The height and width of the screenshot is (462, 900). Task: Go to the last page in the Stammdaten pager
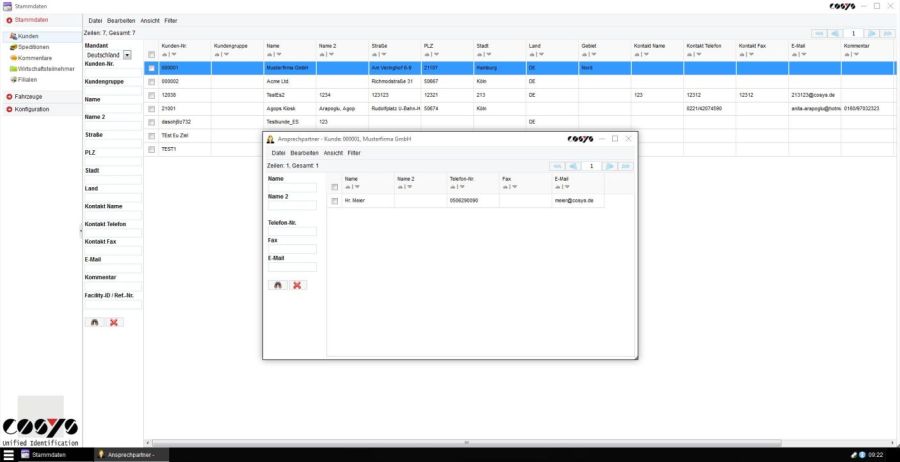coord(887,34)
